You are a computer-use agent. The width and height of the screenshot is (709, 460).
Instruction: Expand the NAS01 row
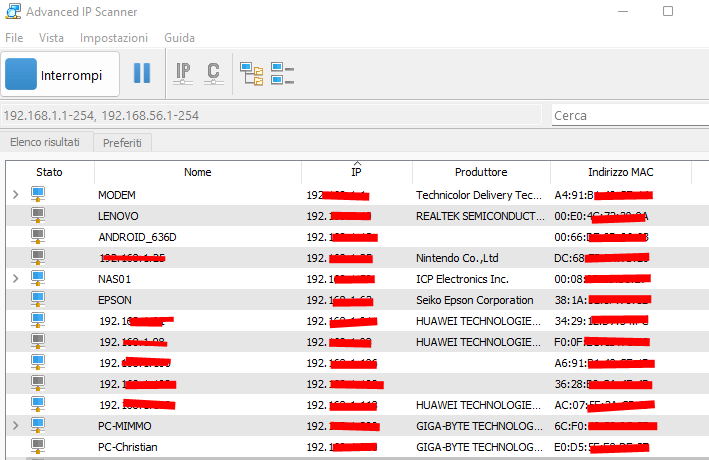[16, 278]
